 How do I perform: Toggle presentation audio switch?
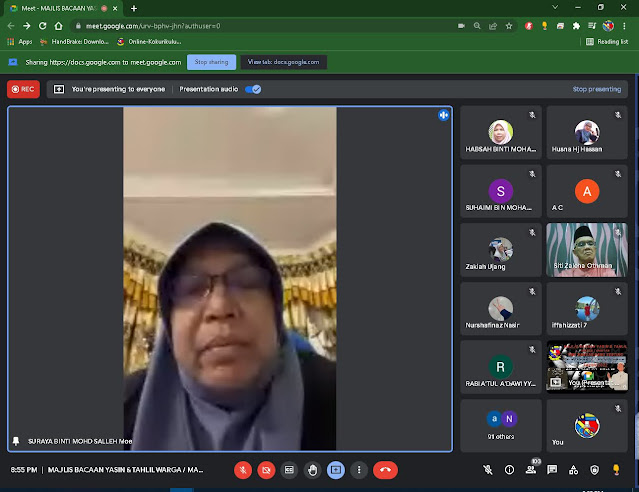coord(253,89)
